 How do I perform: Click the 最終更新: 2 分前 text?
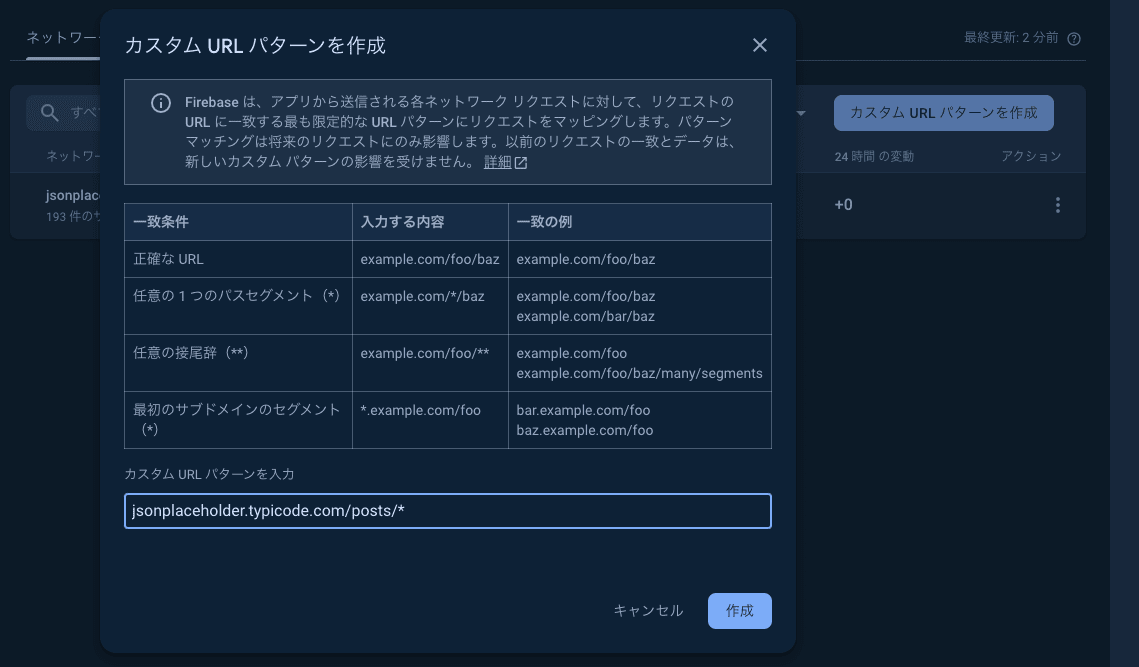(1011, 38)
